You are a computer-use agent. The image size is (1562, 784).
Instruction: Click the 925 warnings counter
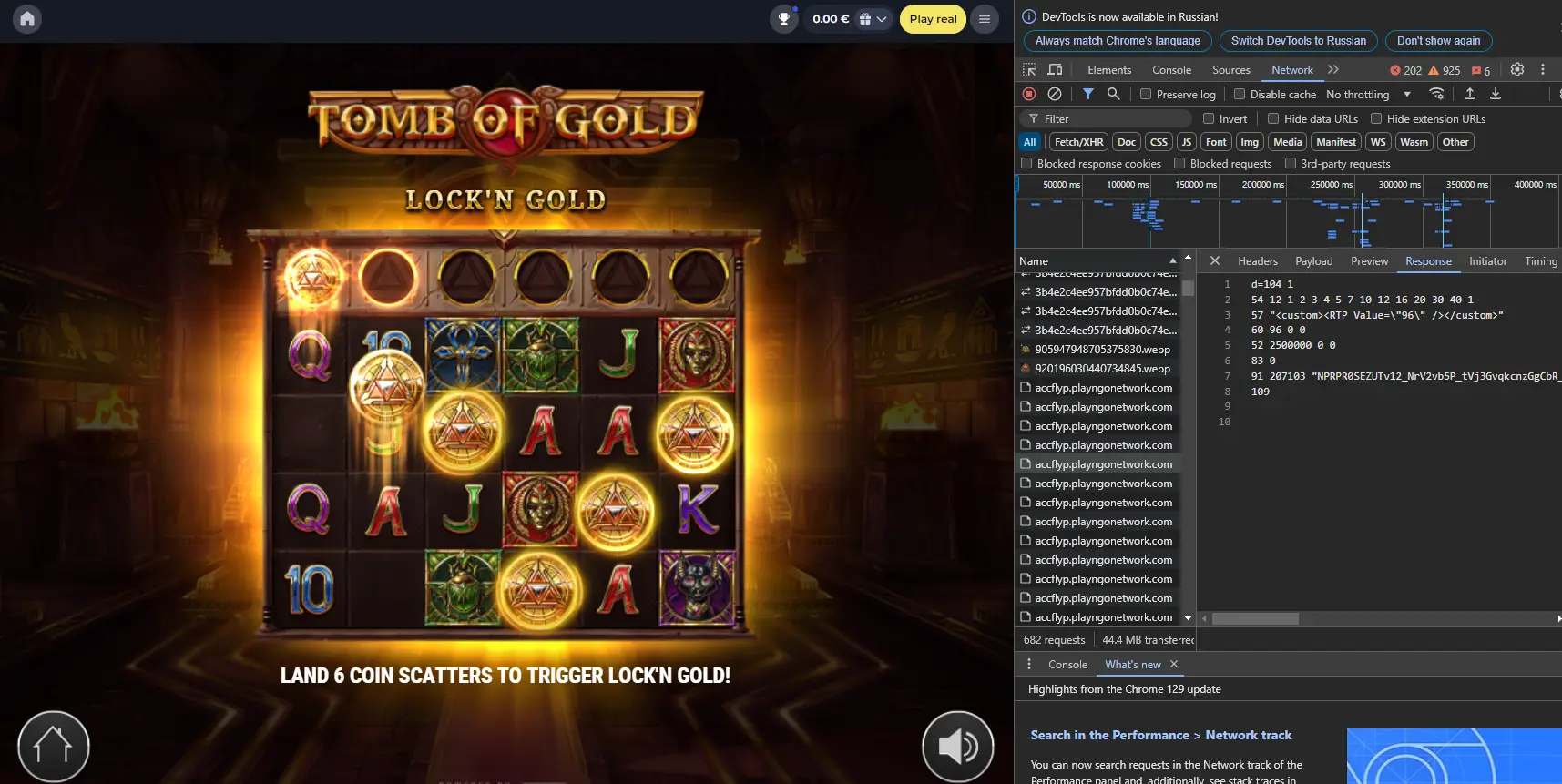[1445, 70]
